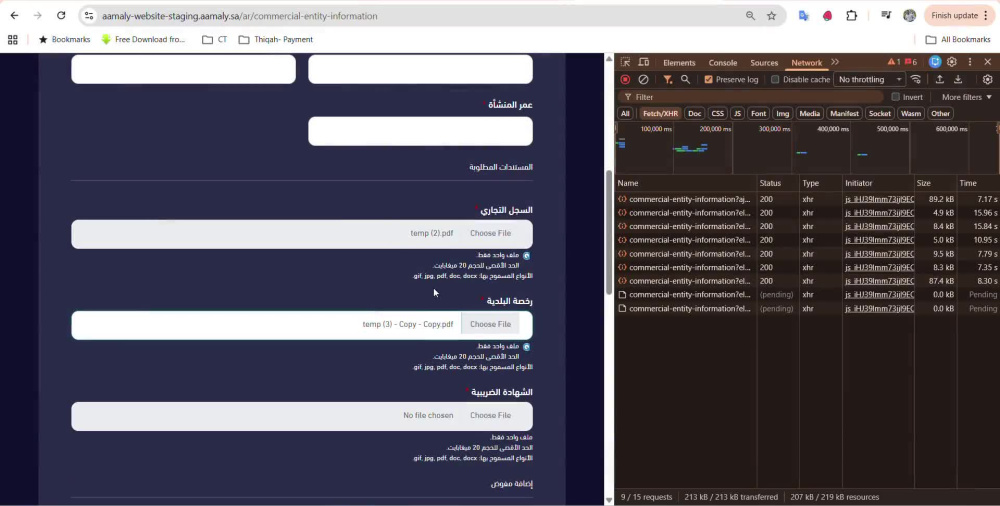Screen dimensions: 1000x506
Task: Toggle the Wasm filter chip
Action: coord(911,114)
